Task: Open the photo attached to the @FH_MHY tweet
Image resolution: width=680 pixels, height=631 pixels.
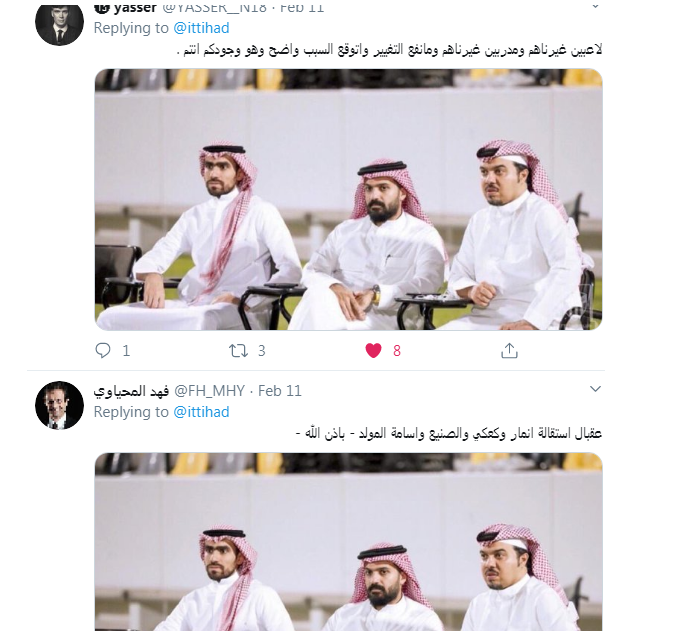Action: click(348, 542)
